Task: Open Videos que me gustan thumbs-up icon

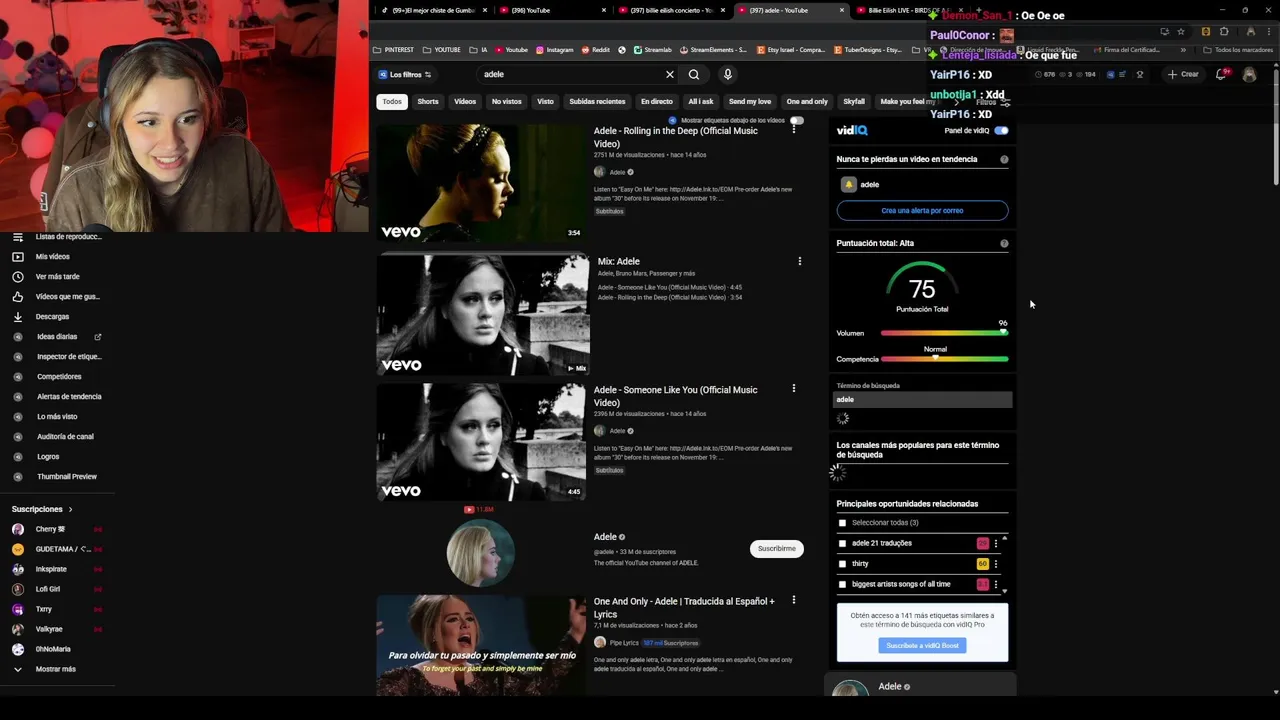Action: 18,297
